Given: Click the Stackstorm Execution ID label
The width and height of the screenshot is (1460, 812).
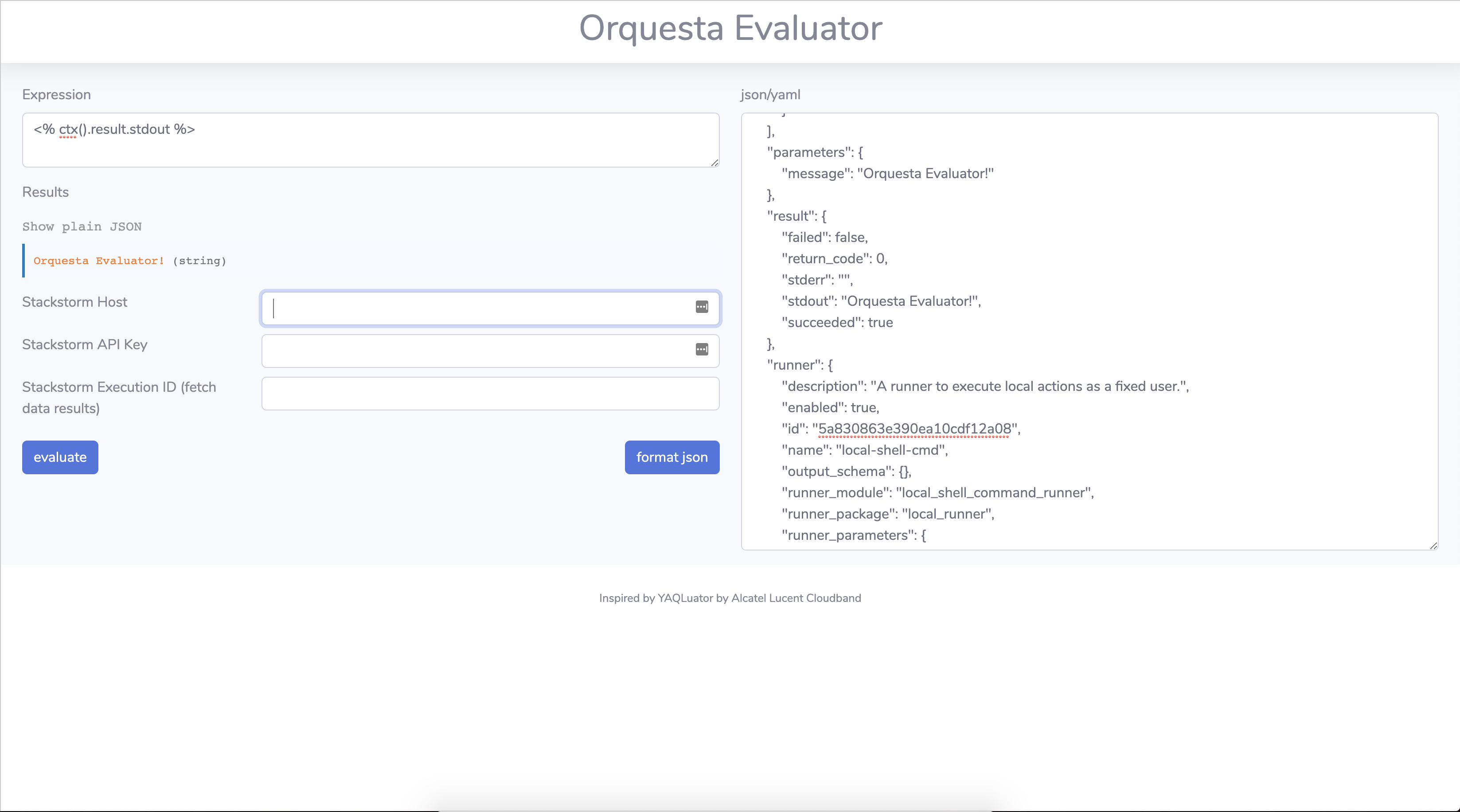Looking at the screenshot, I should [119, 397].
